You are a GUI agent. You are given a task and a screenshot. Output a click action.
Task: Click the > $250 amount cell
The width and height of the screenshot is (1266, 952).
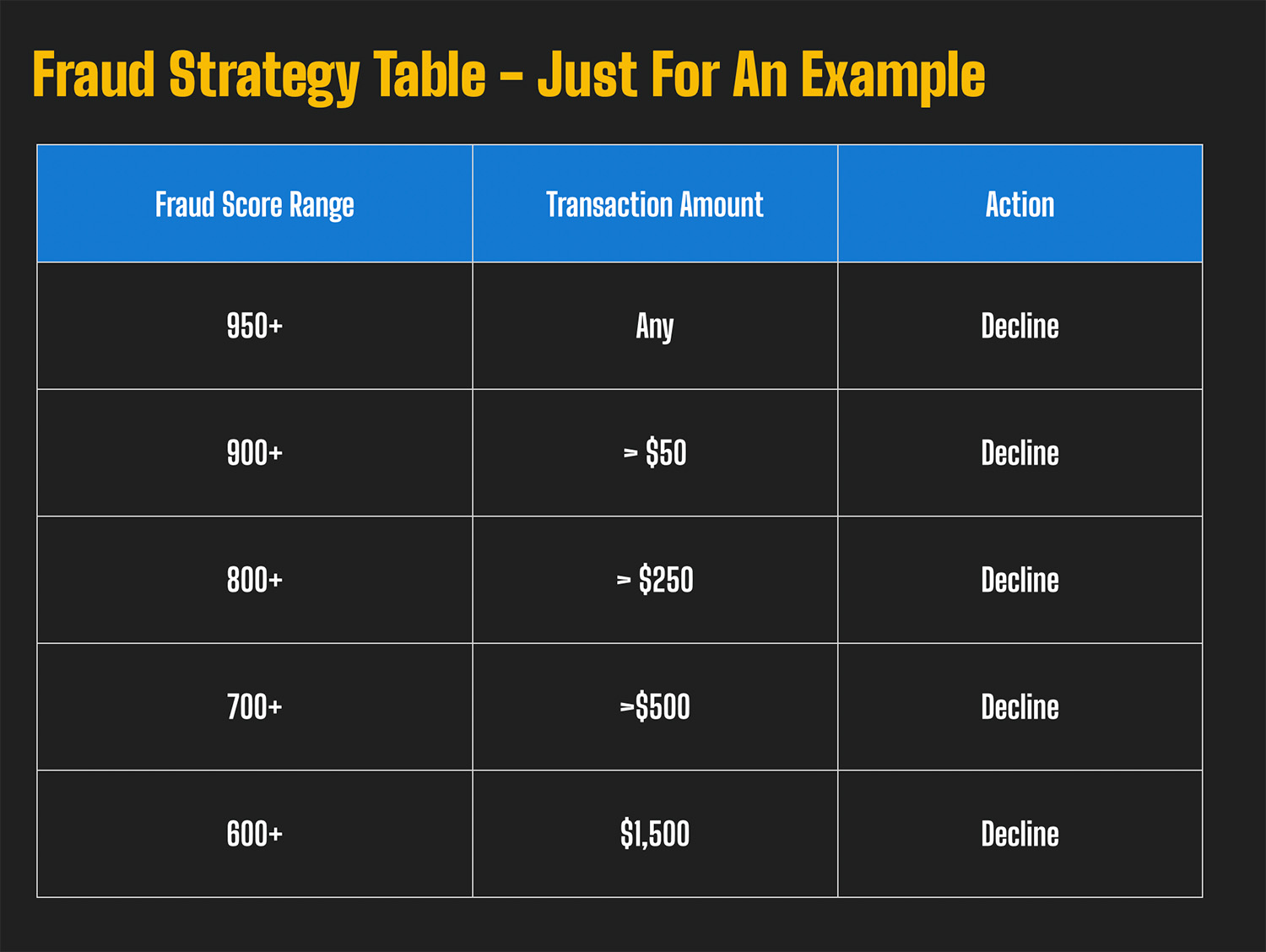coord(654,581)
